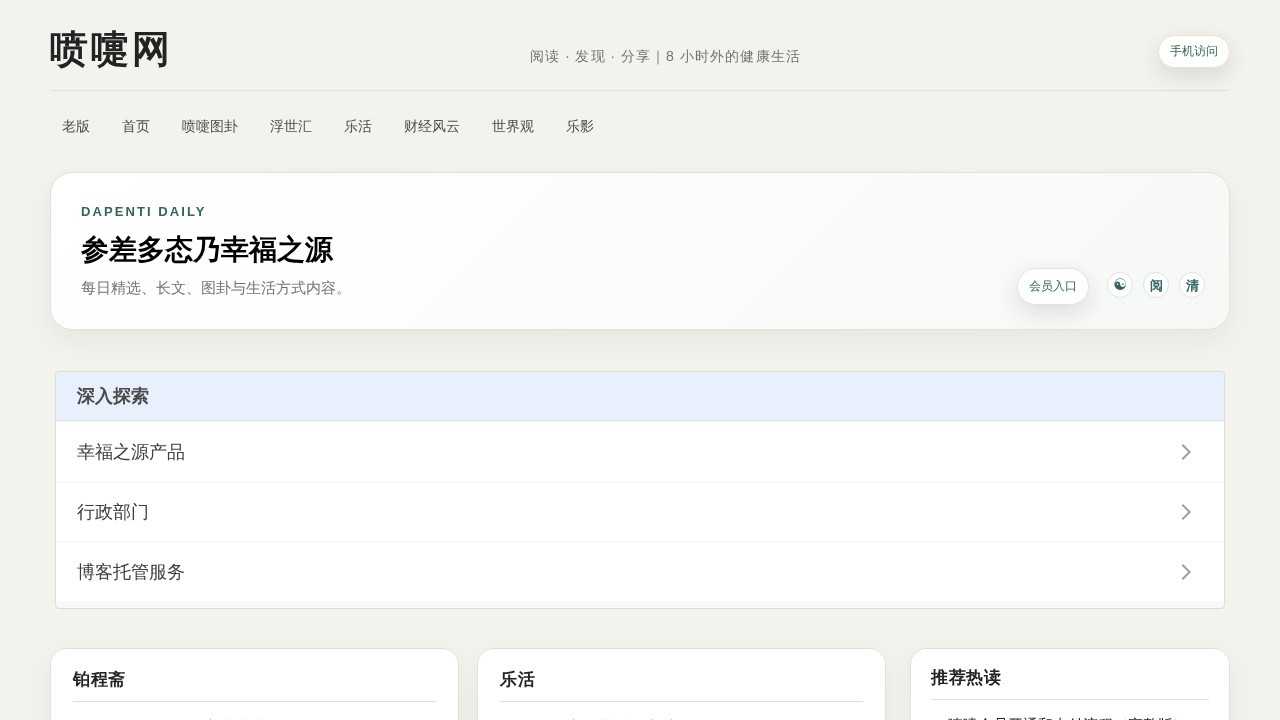Select 浮世汇 in the nav bar
Screen dimensions: 1280x720
pos(291,126)
